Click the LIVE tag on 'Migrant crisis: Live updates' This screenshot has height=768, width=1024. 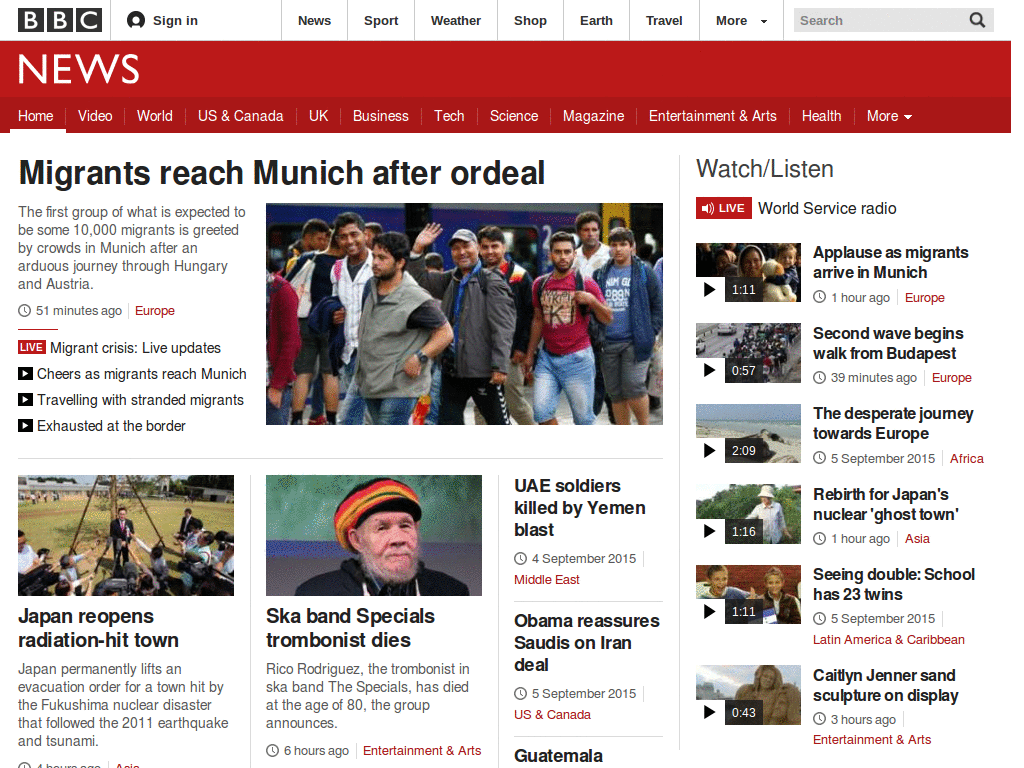(31, 348)
